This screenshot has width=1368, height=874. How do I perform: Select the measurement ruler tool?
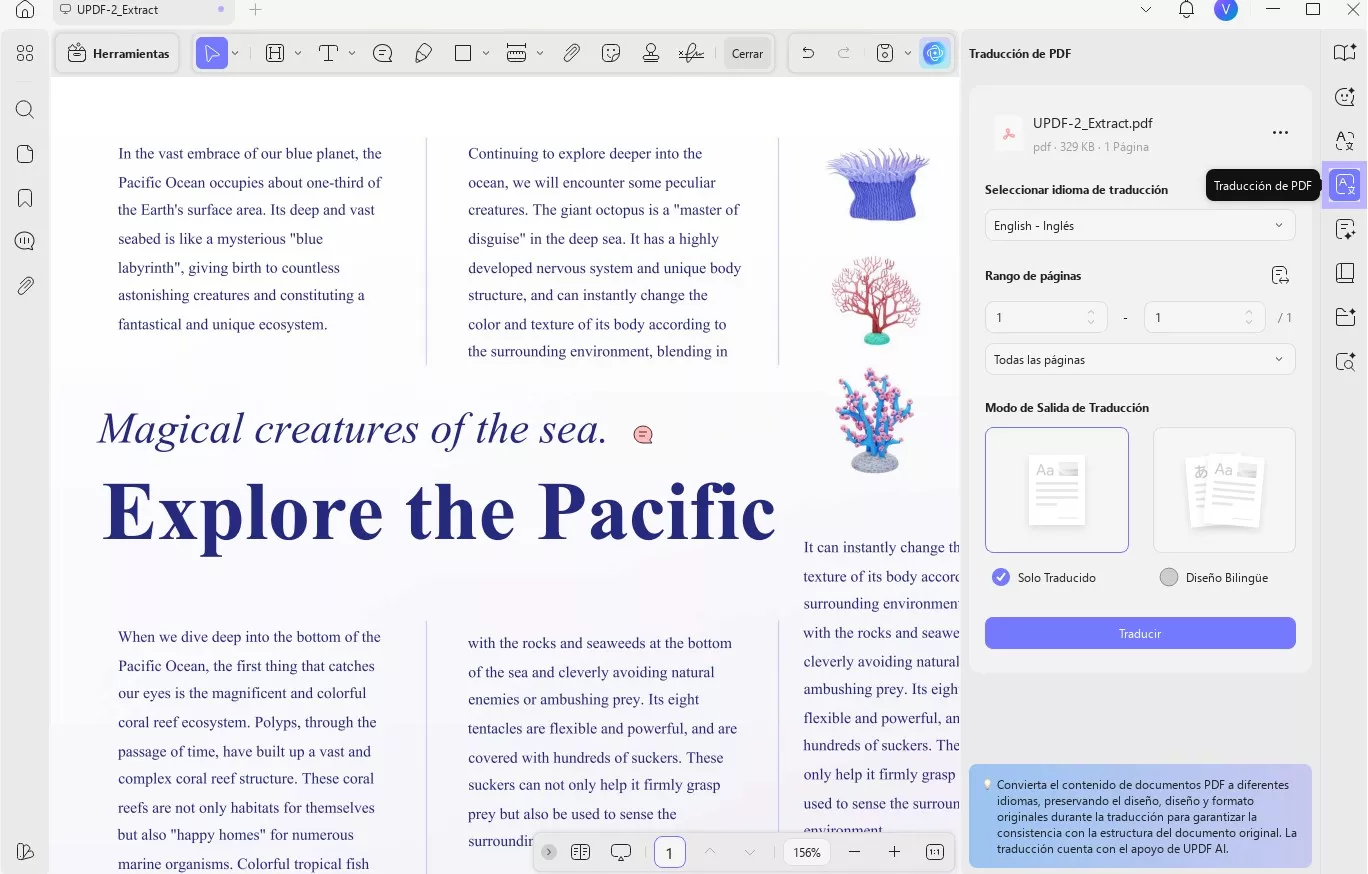pyautogui.click(x=516, y=54)
